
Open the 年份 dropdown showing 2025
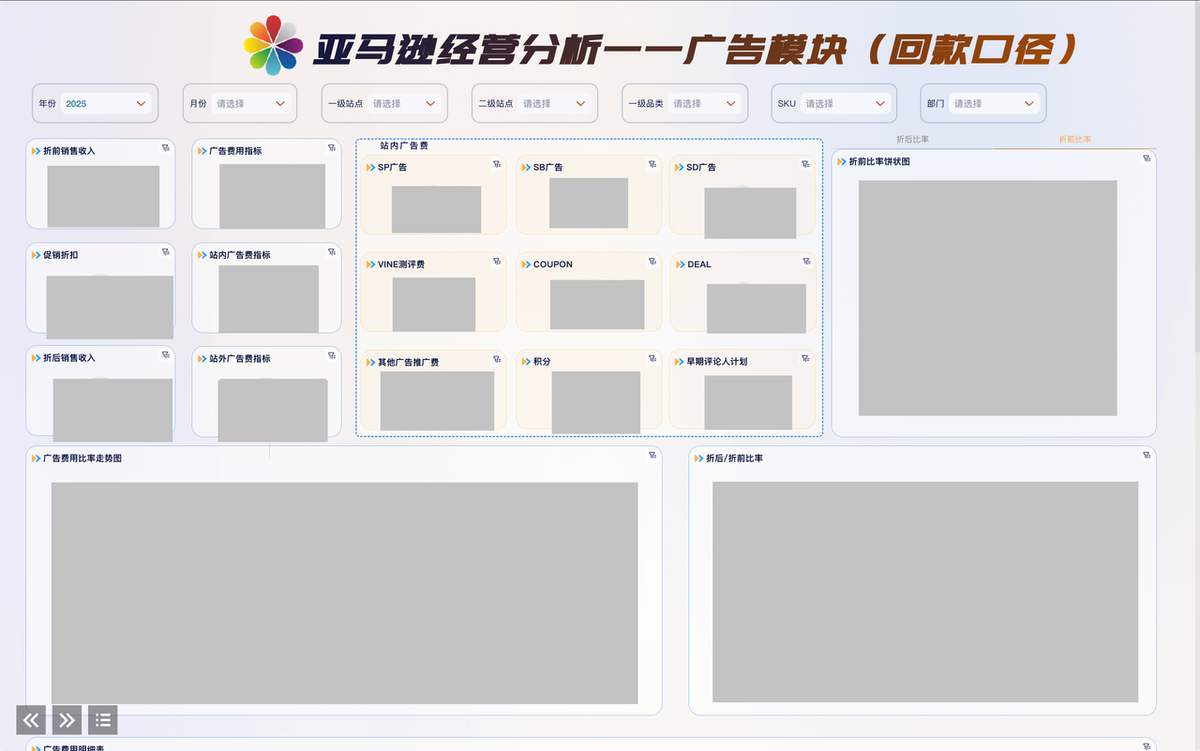106,103
